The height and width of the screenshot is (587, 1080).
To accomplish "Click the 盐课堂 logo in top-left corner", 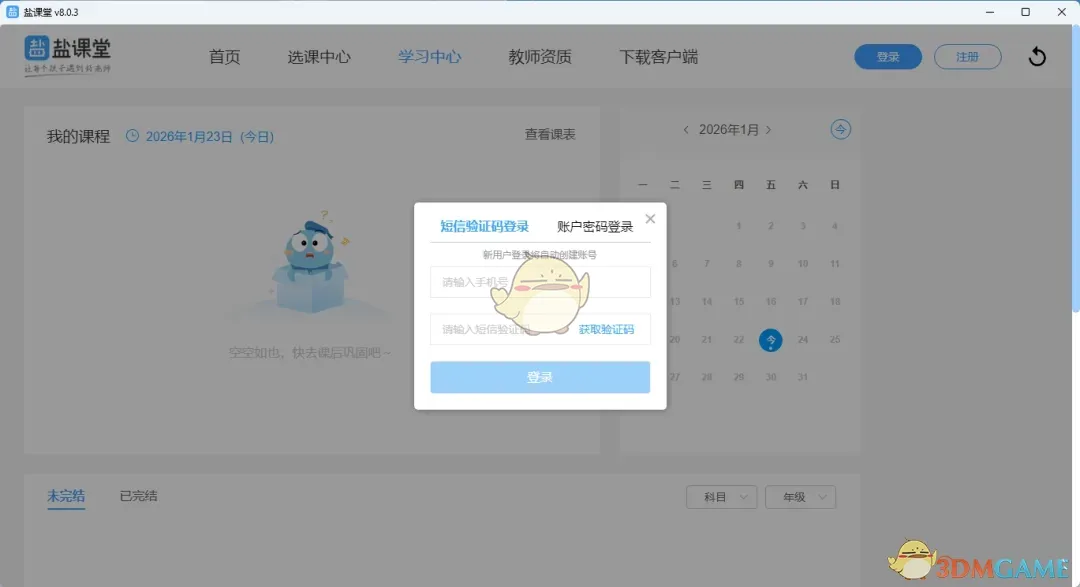I will point(65,57).
